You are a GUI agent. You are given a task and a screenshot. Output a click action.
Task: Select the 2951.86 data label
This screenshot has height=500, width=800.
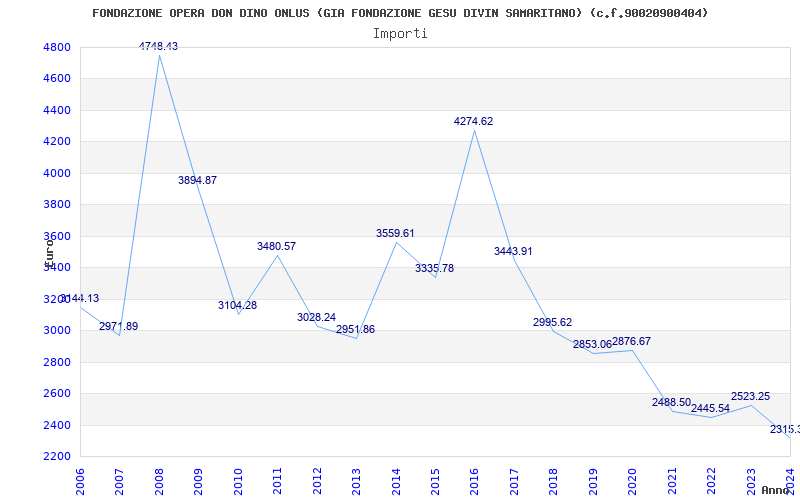click(356, 330)
